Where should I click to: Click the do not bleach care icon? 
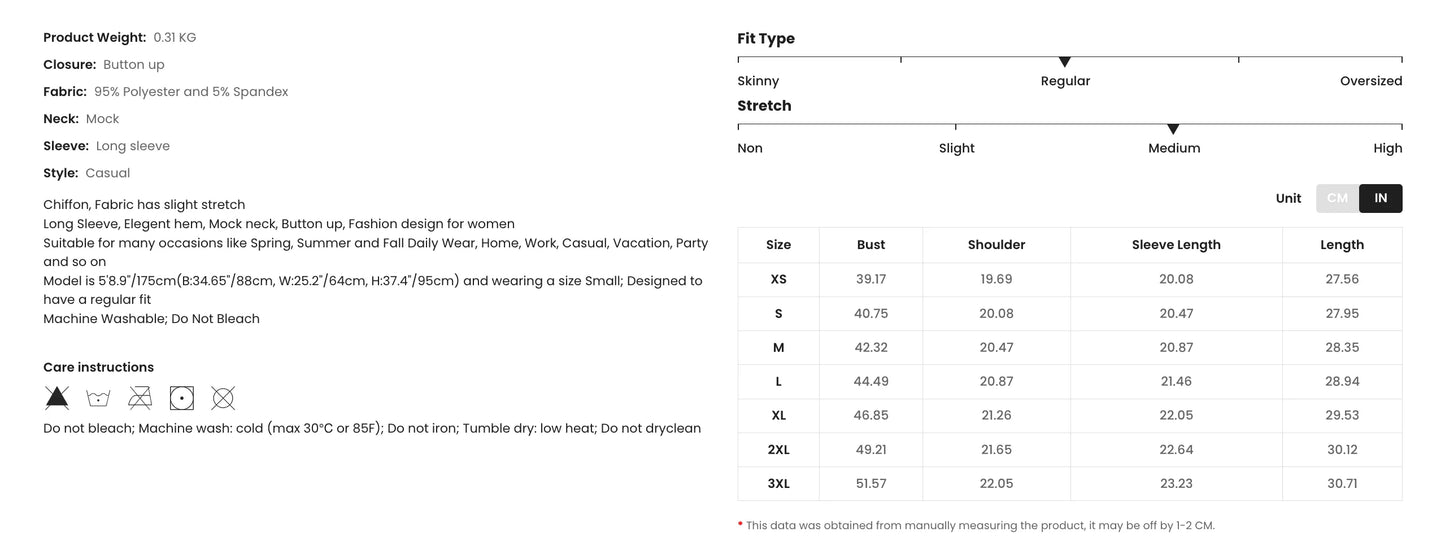point(57,398)
